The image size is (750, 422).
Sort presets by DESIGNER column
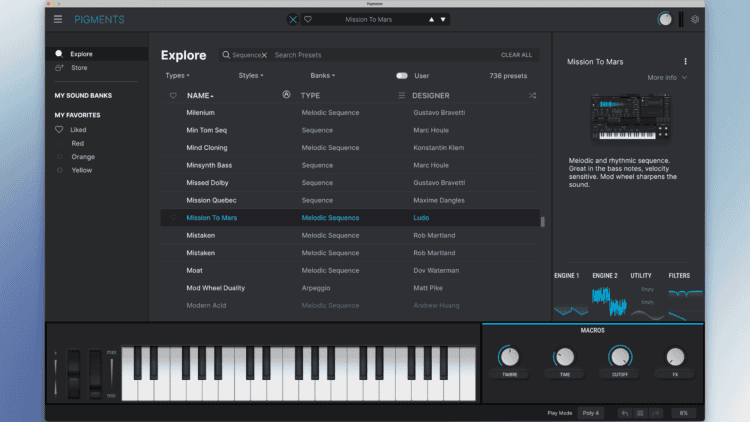coord(431,96)
